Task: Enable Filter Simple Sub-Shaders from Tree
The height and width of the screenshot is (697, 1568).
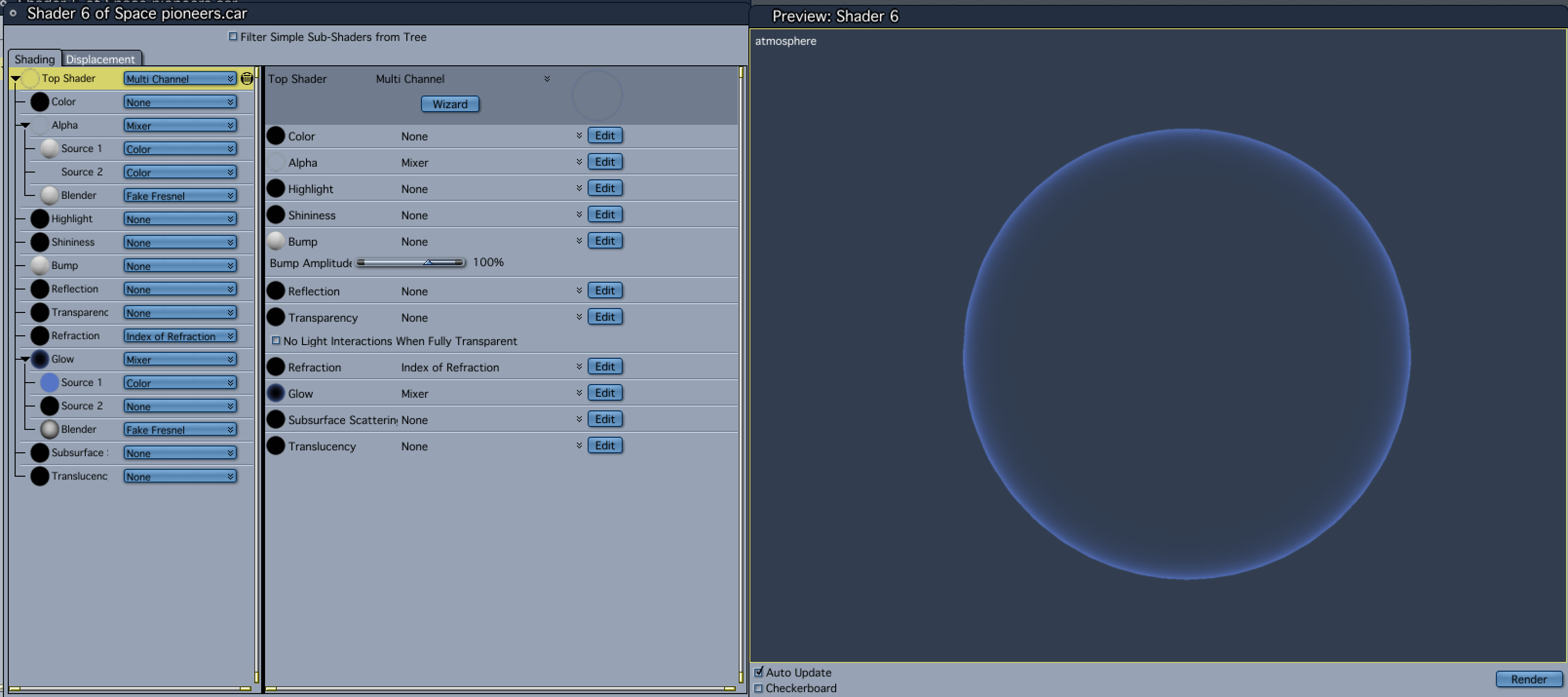Action: point(232,37)
